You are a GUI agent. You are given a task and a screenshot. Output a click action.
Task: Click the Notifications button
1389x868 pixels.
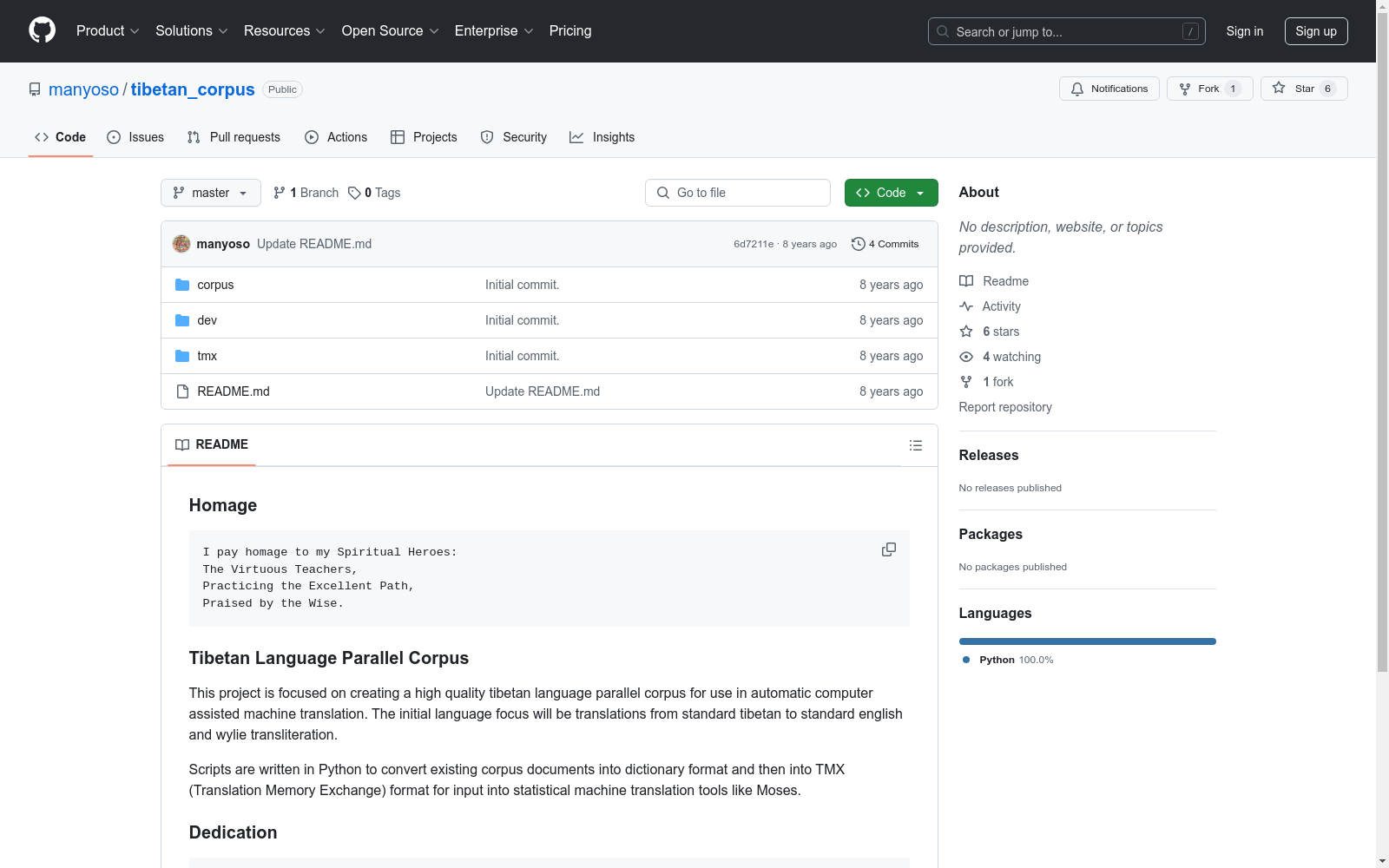point(1109,89)
